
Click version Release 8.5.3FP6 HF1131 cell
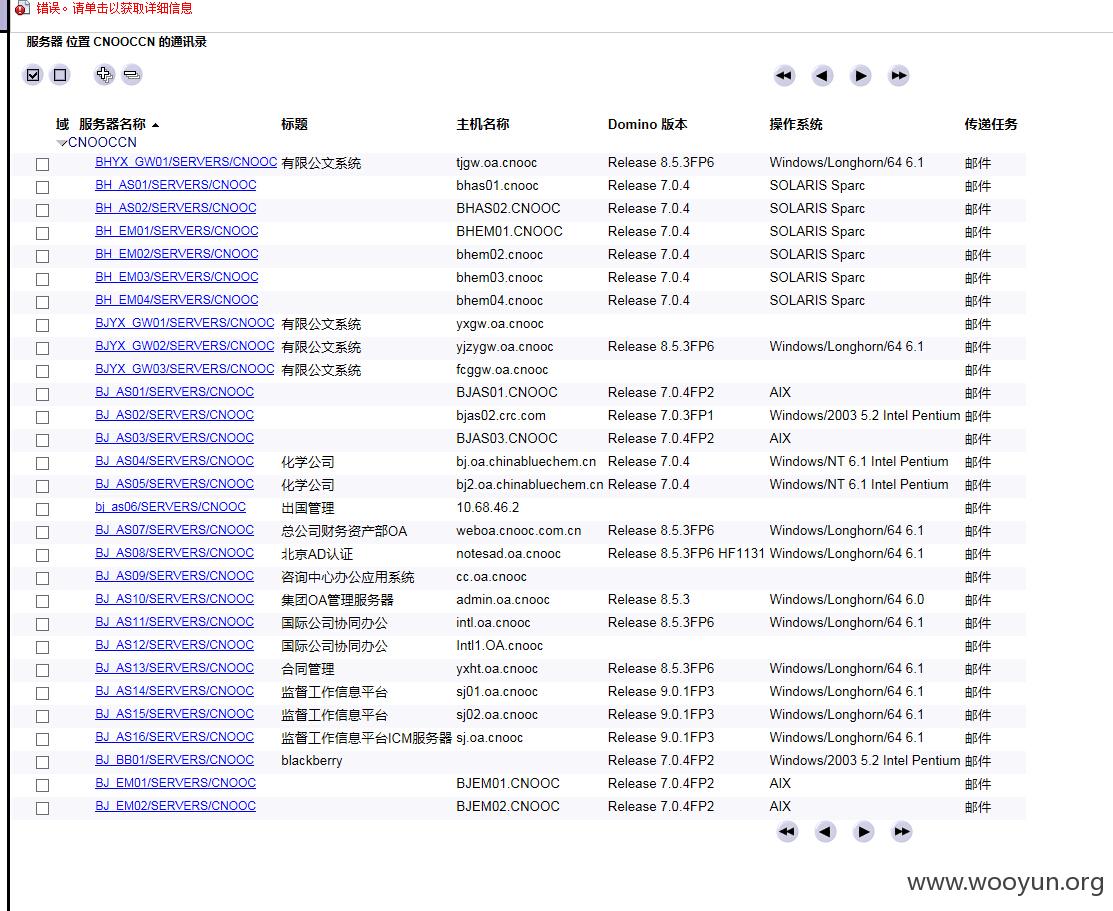coord(686,553)
